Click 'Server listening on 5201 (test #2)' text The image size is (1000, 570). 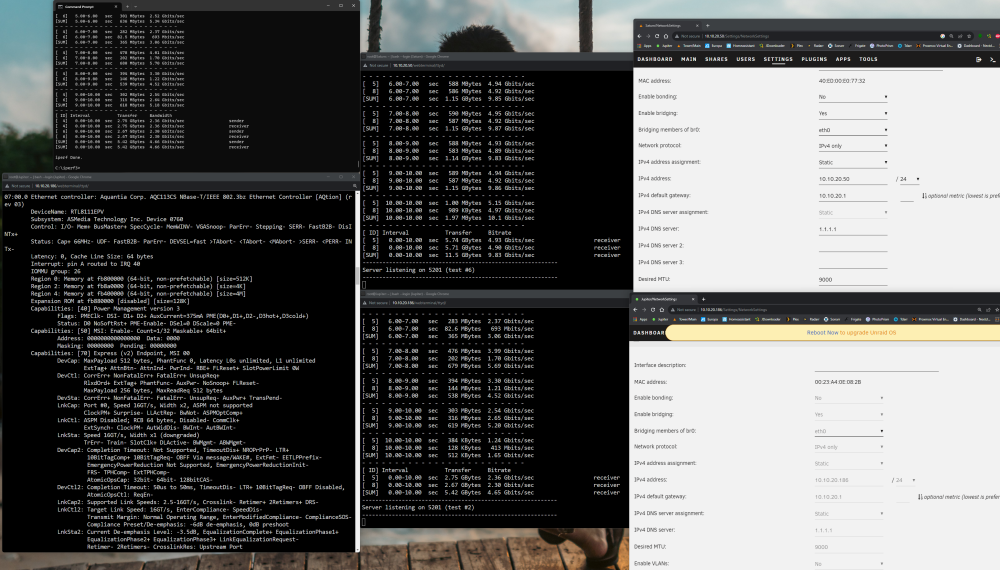418,508
